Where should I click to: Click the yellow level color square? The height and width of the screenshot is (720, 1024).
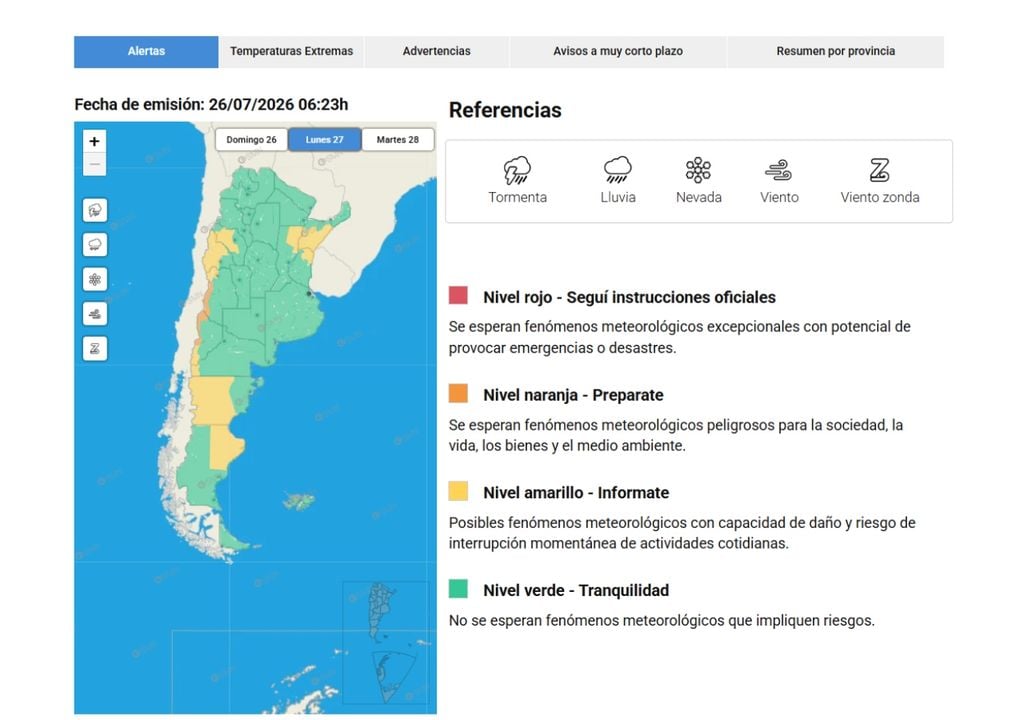(x=458, y=491)
